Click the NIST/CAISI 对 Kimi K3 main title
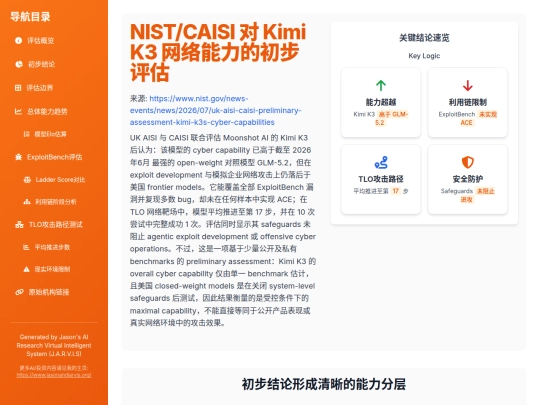Screen dimensions: 540x405 coord(218,52)
